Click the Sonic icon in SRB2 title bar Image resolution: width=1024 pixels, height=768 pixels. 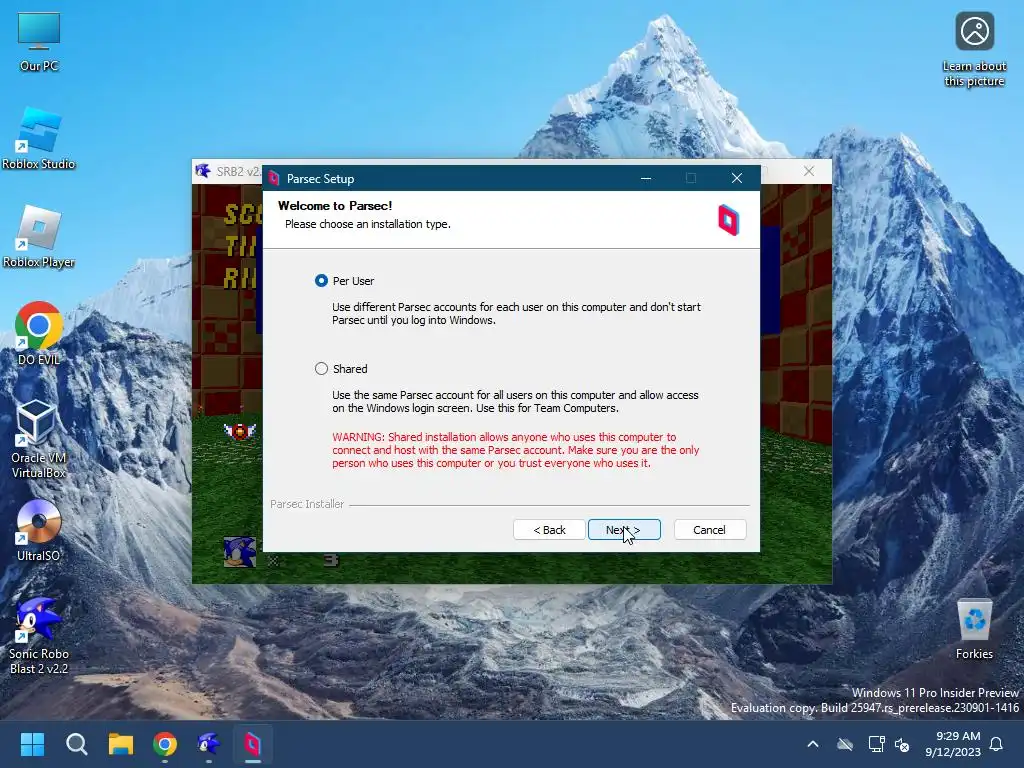(203, 171)
